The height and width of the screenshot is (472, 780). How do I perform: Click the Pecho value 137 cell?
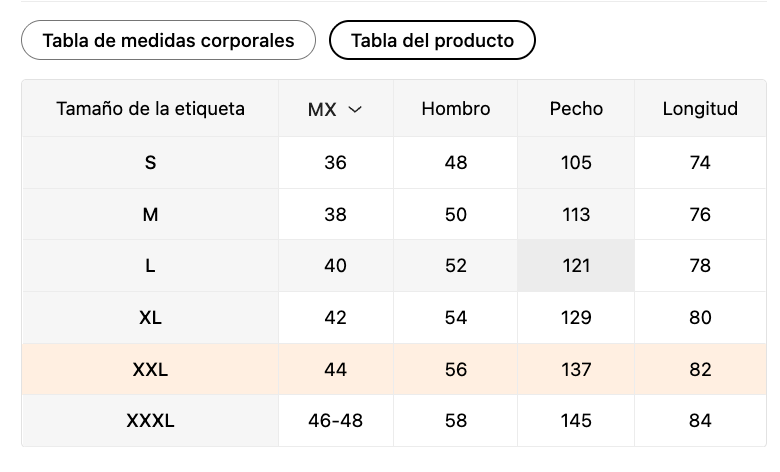point(576,370)
